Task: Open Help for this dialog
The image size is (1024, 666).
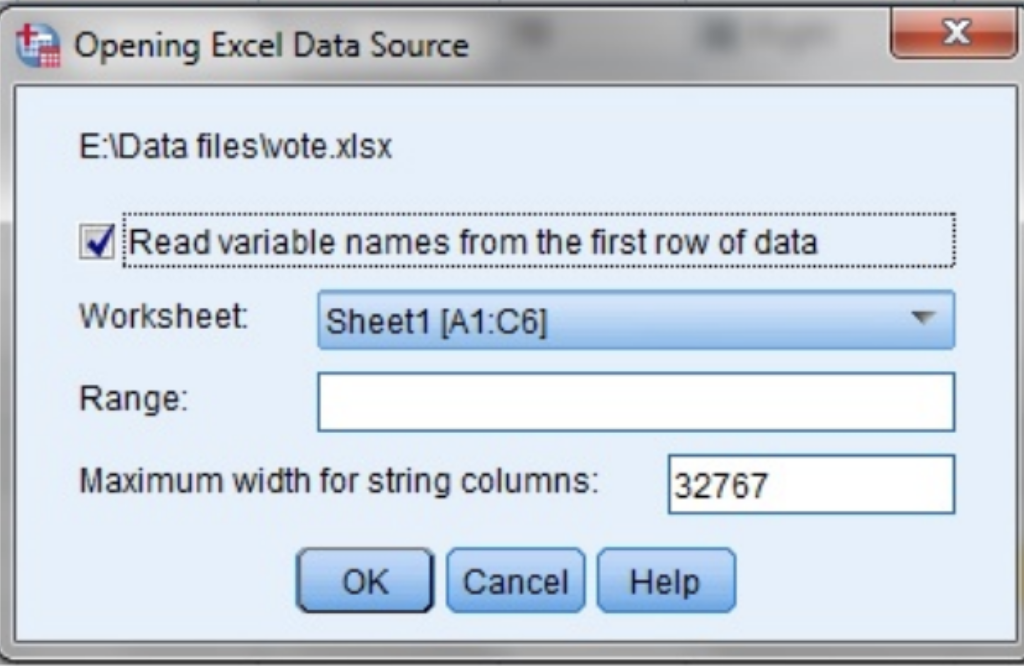Action: [665, 581]
